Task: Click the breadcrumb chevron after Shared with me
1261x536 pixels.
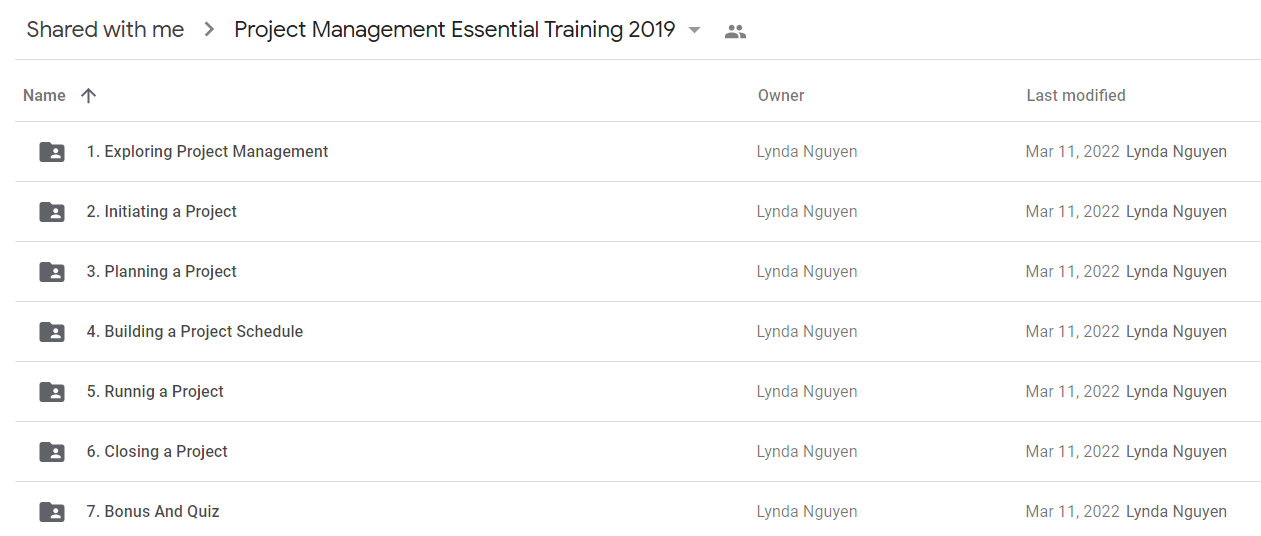Action: [209, 30]
